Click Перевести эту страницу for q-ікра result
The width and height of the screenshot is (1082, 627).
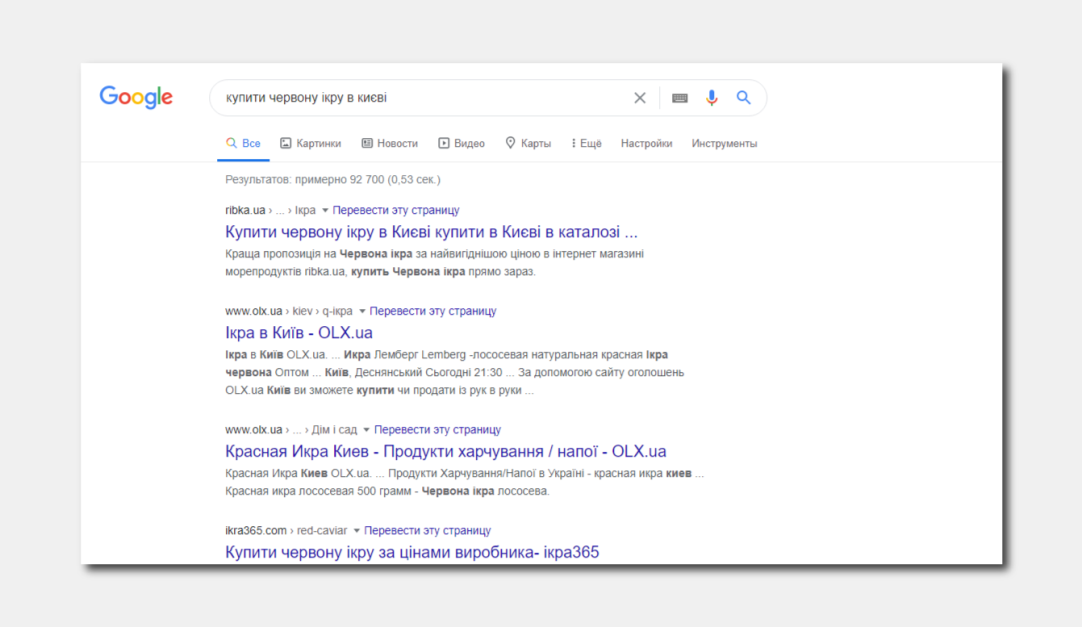[433, 311]
